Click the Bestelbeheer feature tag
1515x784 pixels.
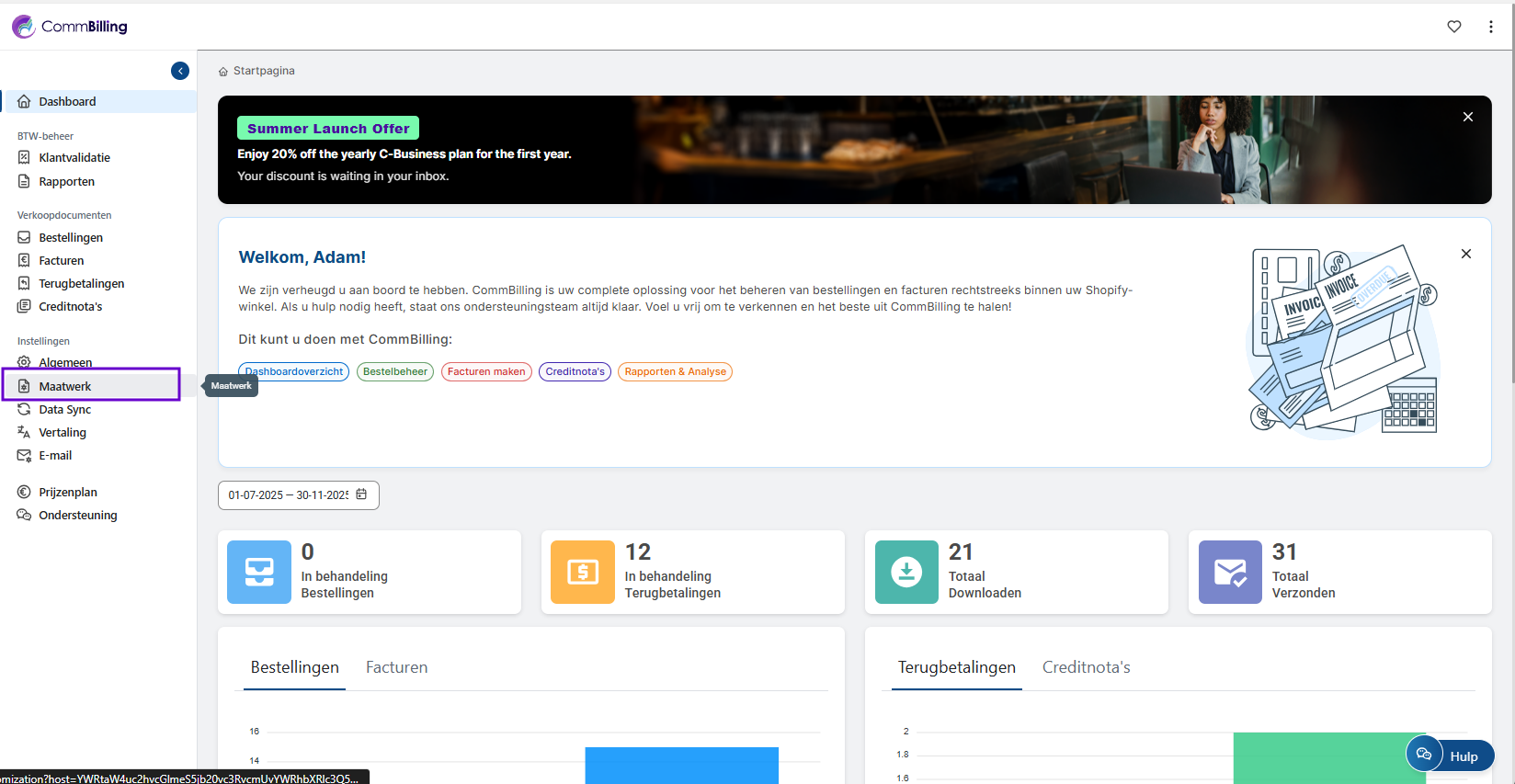click(395, 372)
